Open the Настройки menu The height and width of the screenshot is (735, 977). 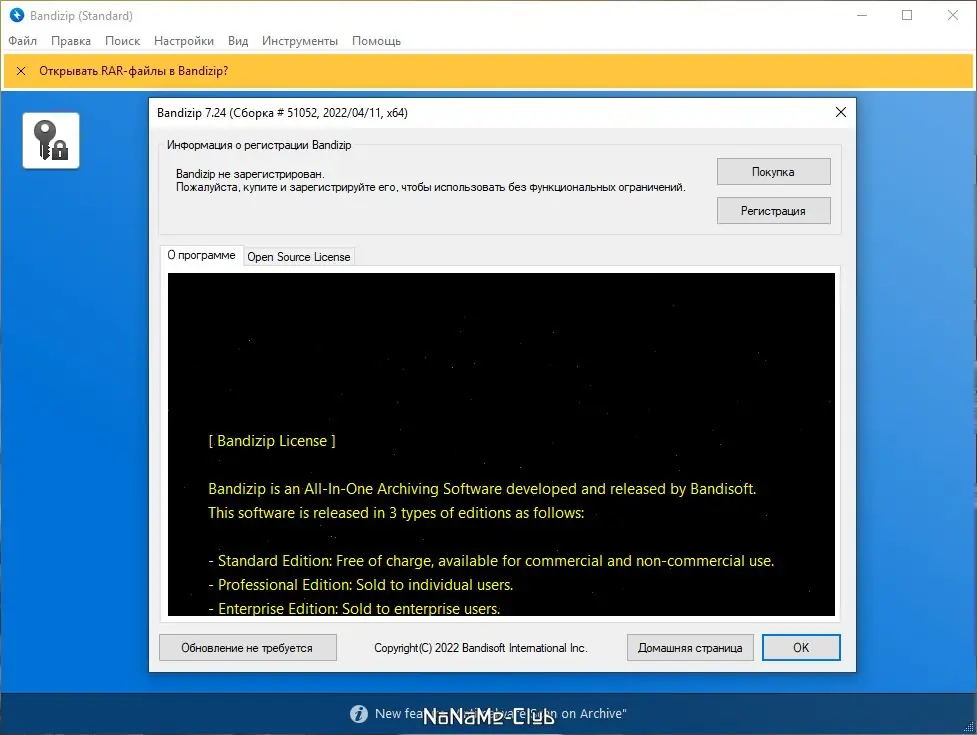click(184, 41)
